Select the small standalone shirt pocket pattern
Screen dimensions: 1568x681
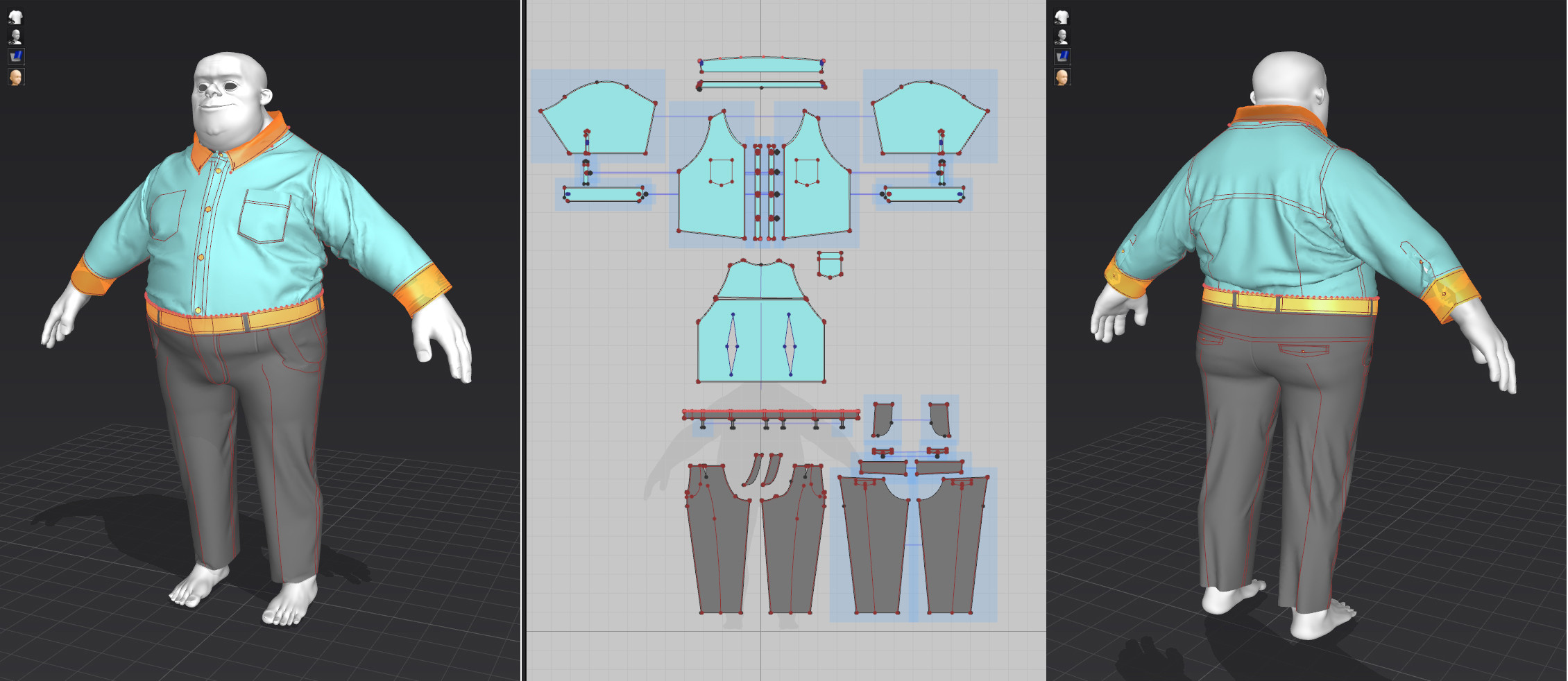click(830, 266)
